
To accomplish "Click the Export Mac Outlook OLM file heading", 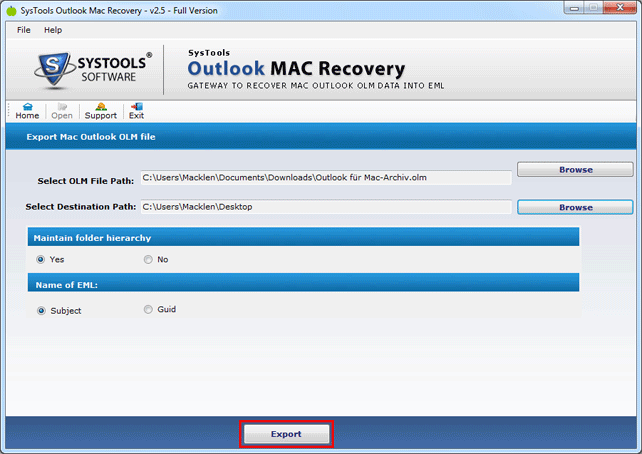I will (91, 137).
